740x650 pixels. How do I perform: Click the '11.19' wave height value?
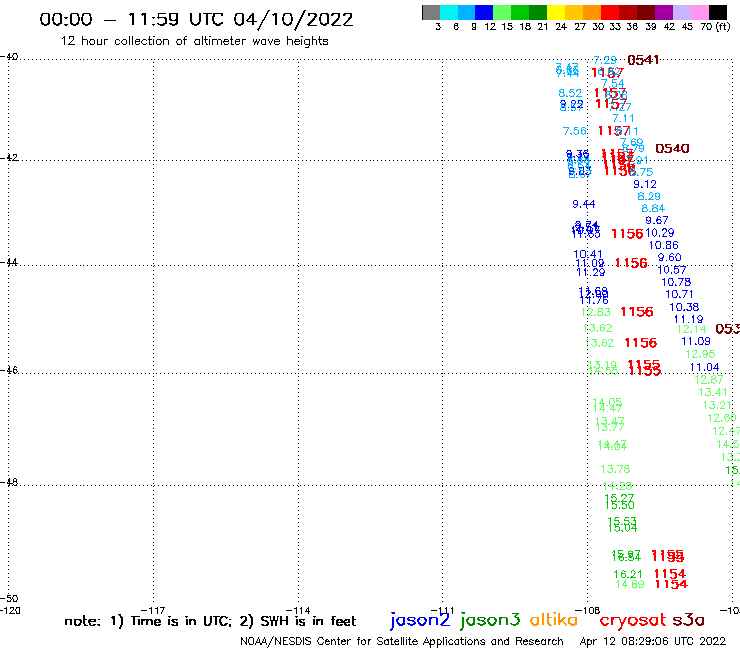[x=689, y=320]
